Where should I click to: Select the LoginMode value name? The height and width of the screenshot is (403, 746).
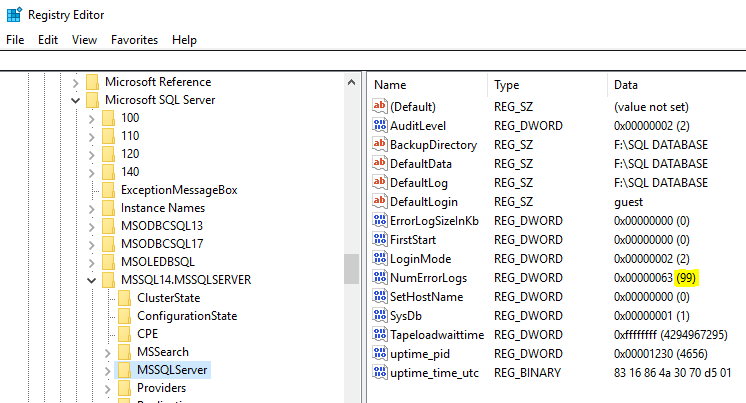tap(421, 259)
